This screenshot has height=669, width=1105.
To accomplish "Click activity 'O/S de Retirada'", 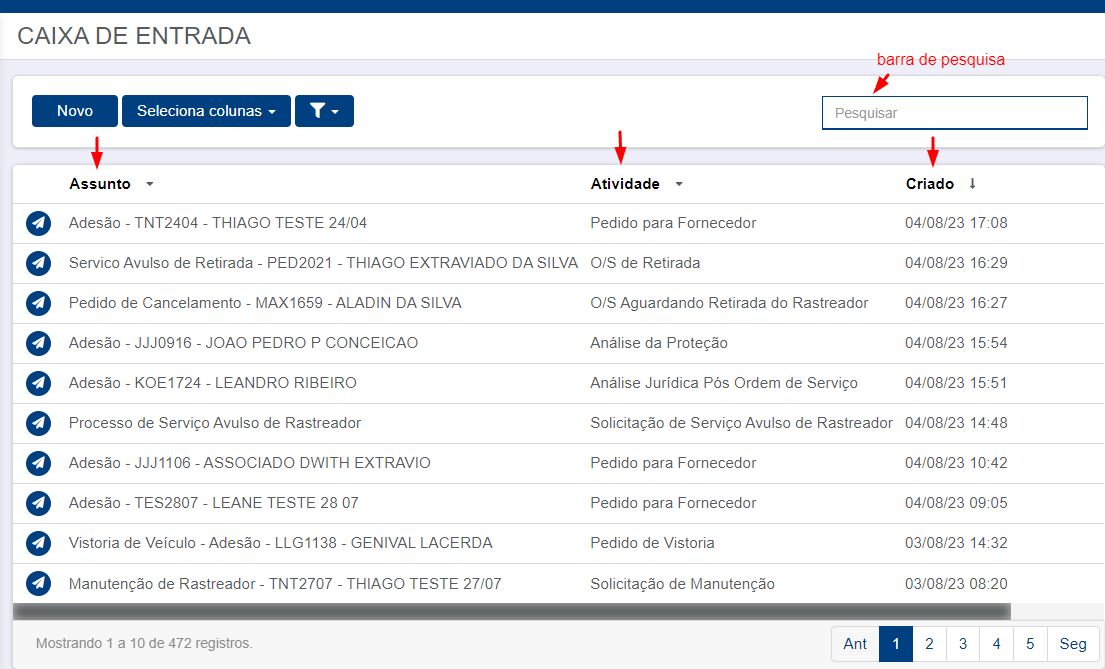I will tap(646, 263).
